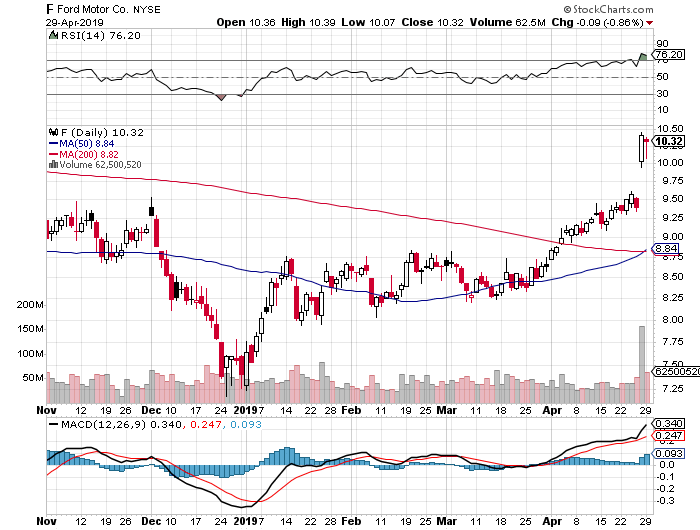Click the 0.247 MACD signal tag

(x=666, y=436)
